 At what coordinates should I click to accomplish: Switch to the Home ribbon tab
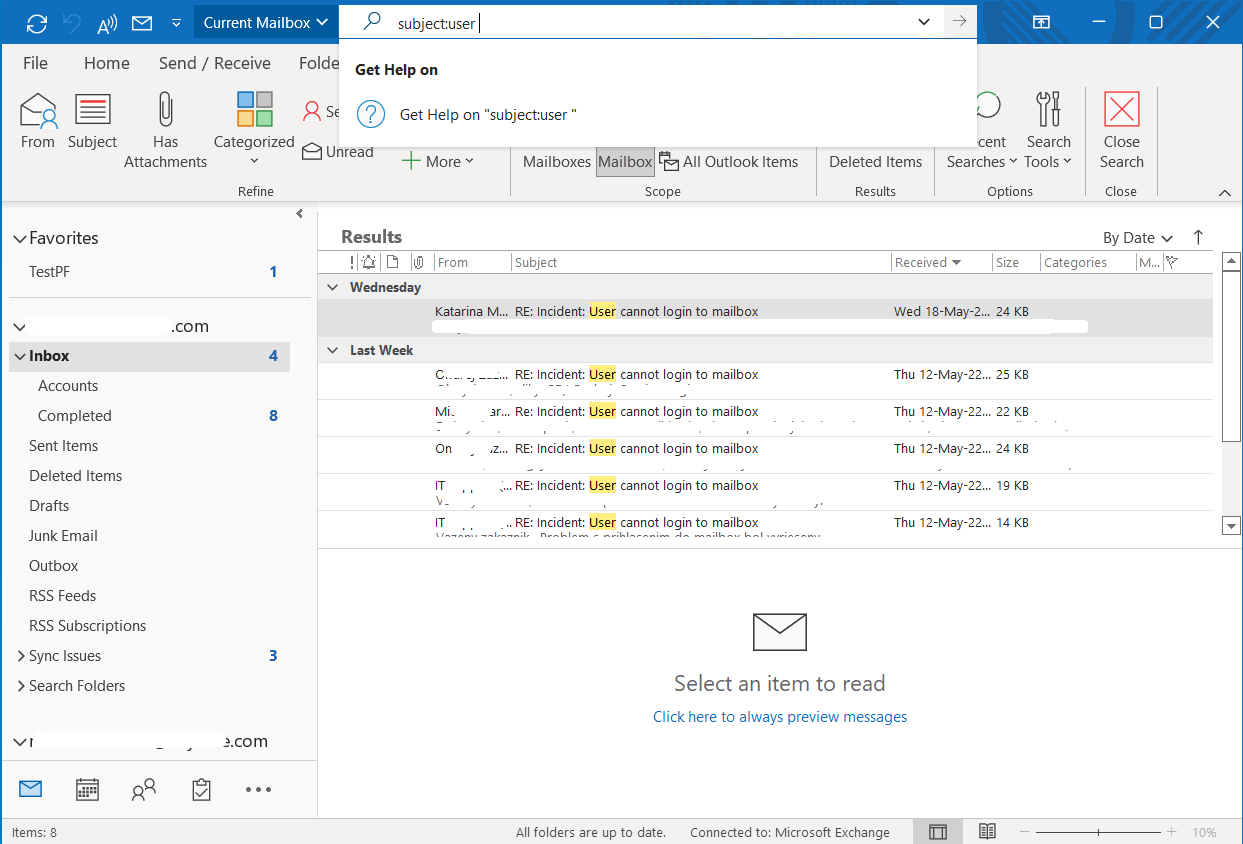pos(107,63)
